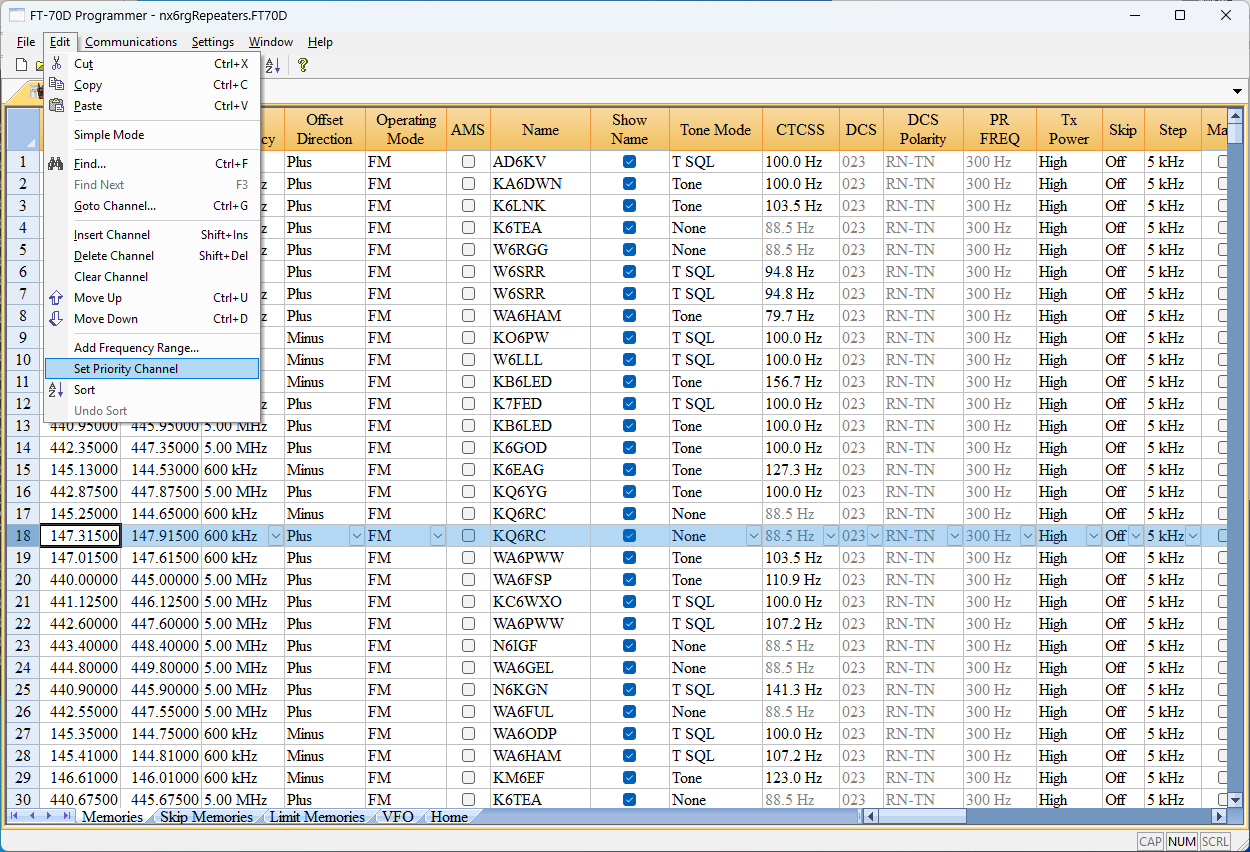Open the Settings menu
The width and height of the screenshot is (1250, 852).
[213, 42]
